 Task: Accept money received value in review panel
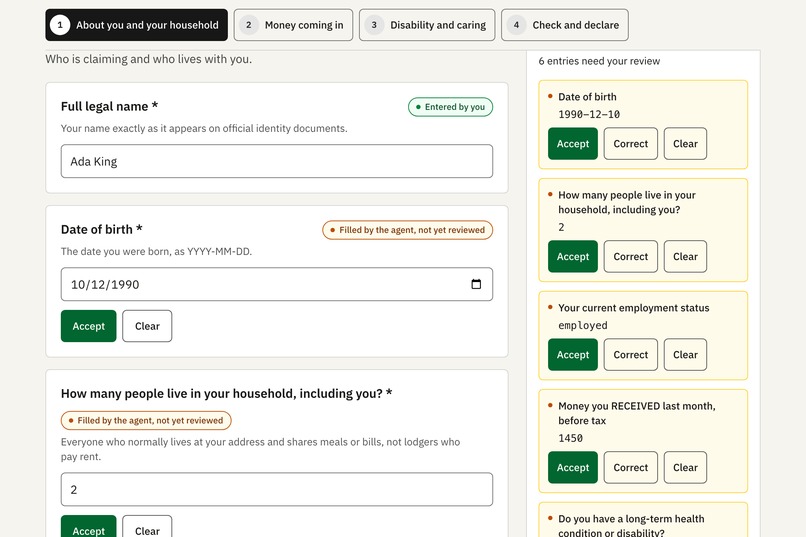[573, 468]
